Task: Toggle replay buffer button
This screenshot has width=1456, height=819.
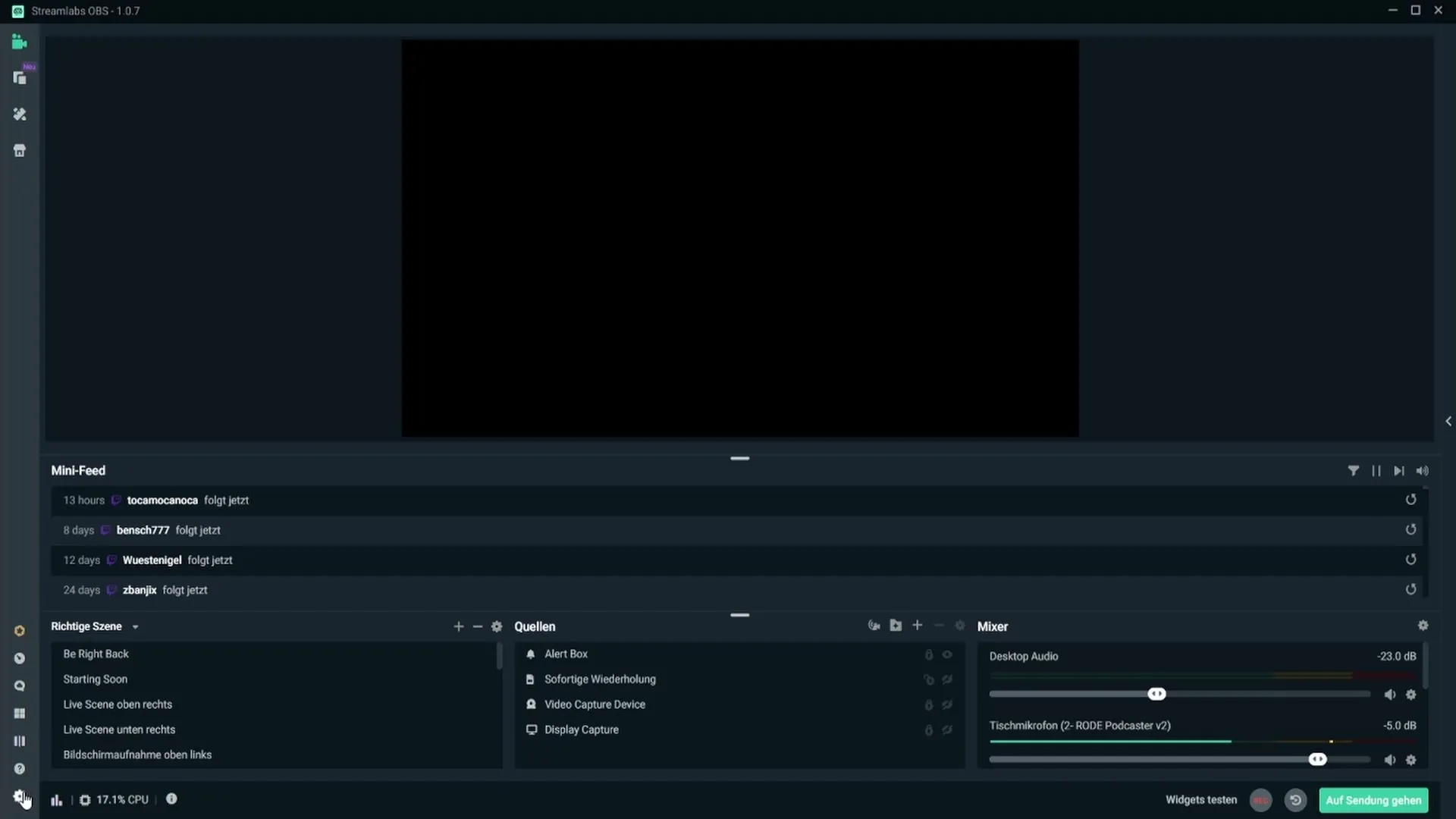Action: (1296, 800)
